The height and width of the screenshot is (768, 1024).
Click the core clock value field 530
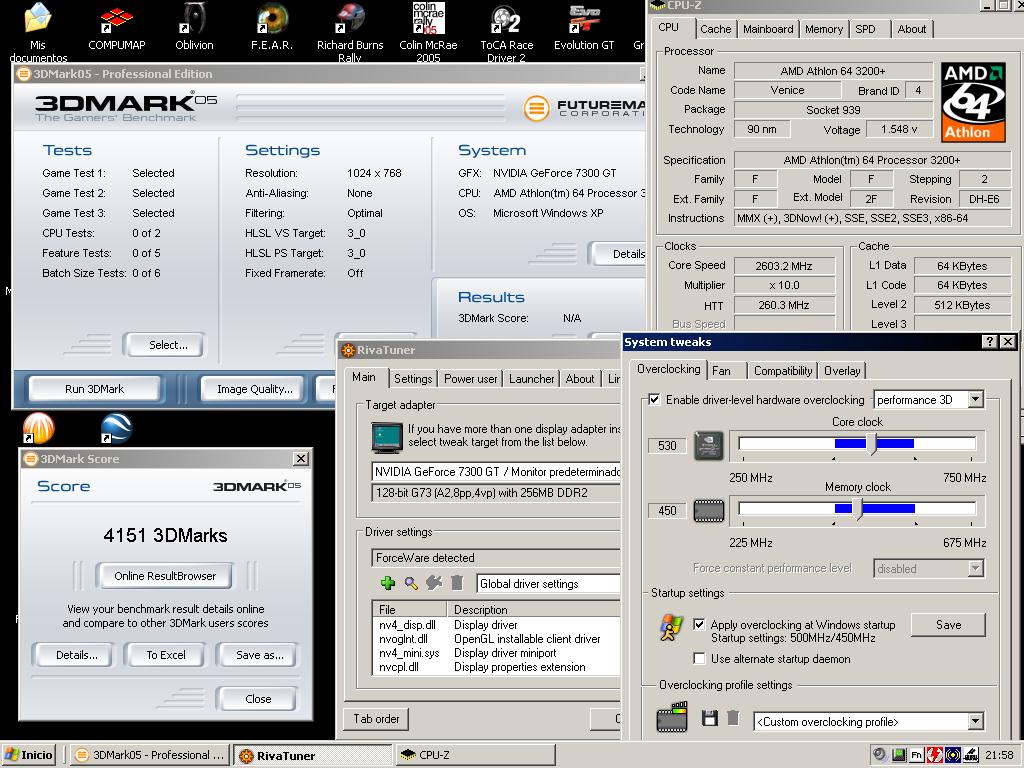[x=667, y=445]
